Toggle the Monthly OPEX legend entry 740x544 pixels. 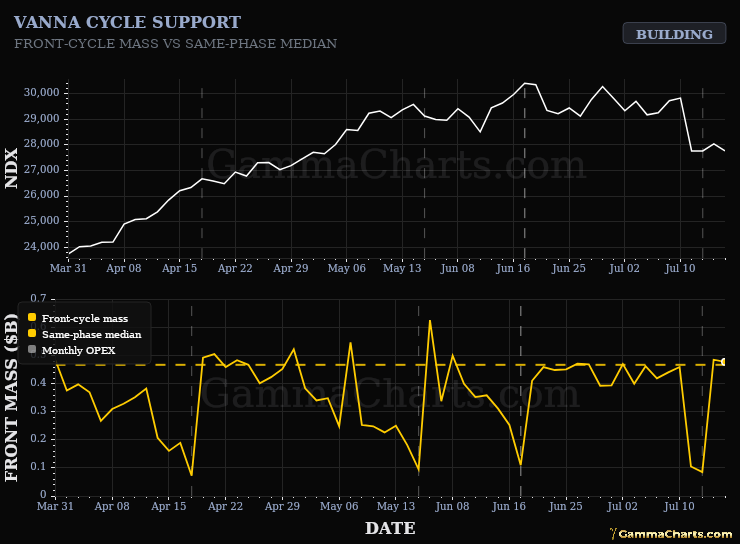pyautogui.click(x=71, y=351)
